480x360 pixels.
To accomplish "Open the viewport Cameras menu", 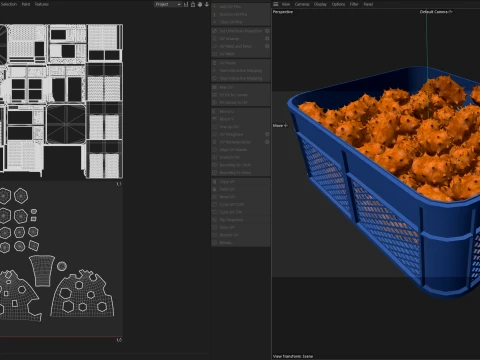I will pyautogui.click(x=302, y=4).
